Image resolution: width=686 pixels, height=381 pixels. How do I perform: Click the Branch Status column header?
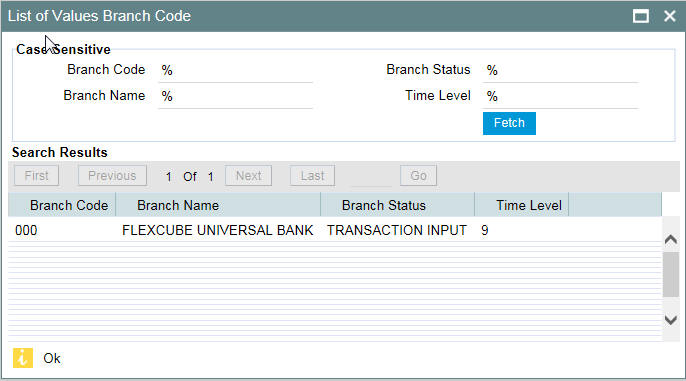point(397,205)
